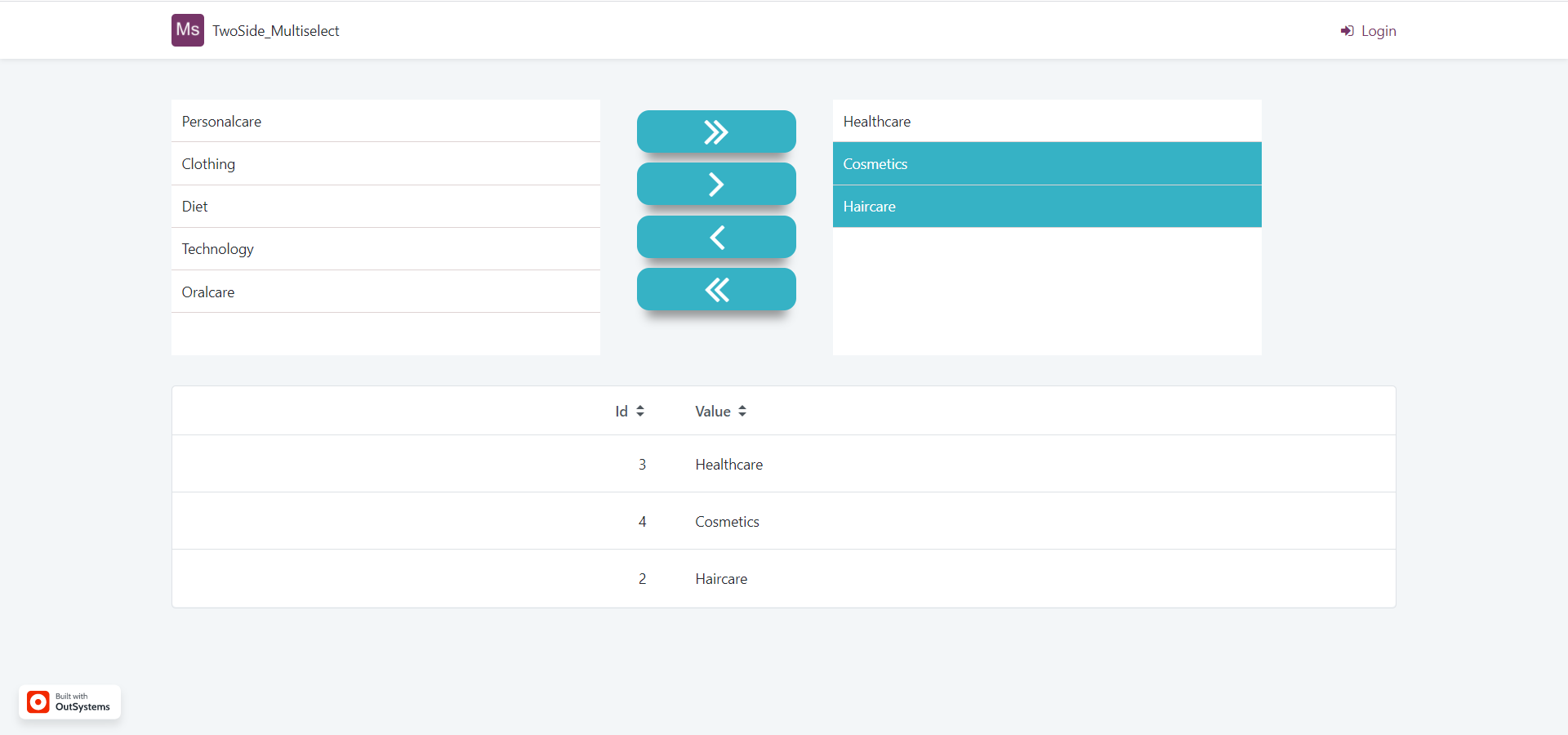Open TwoSide_Multiselect title link

[x=276, y=31]
